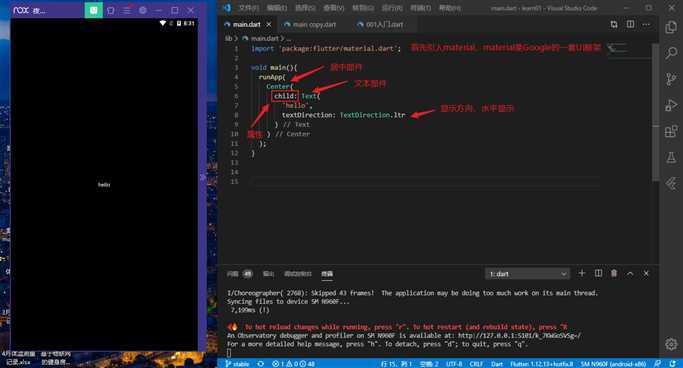Screen dimensions: 683x368
Task: Open the Selection menu in VS Code
Action: click(x=305, y=8)
